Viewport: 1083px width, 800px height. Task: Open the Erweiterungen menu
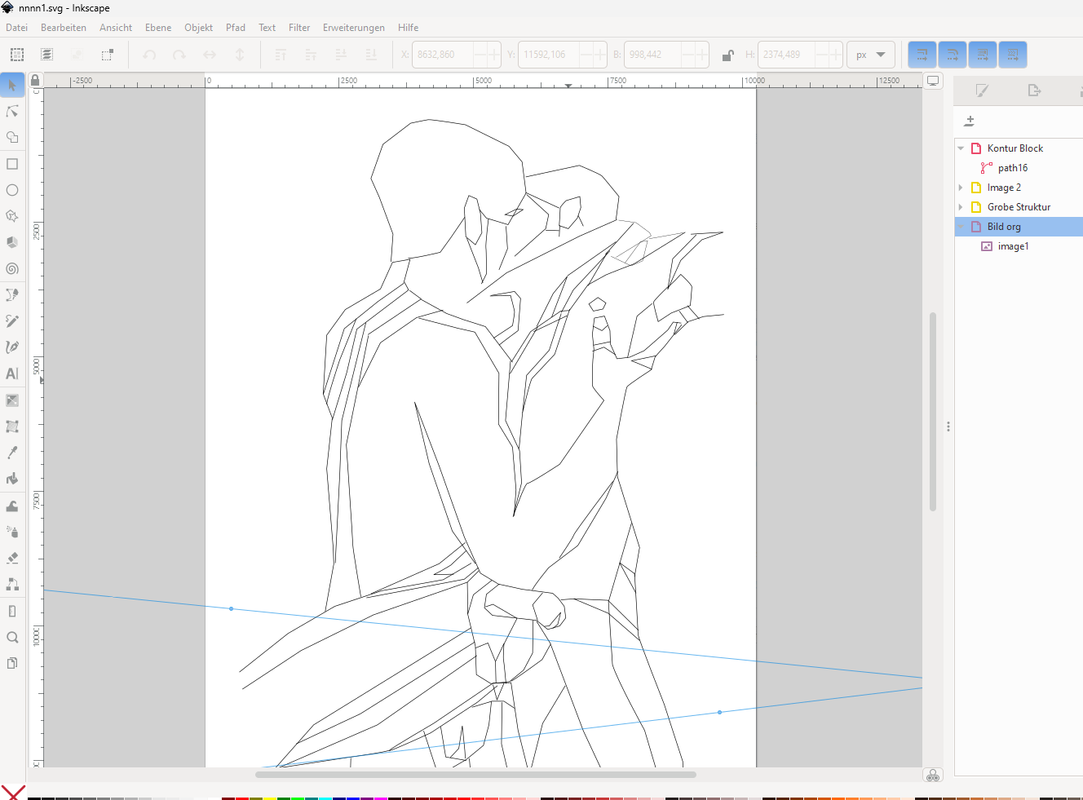click(354, 28)
